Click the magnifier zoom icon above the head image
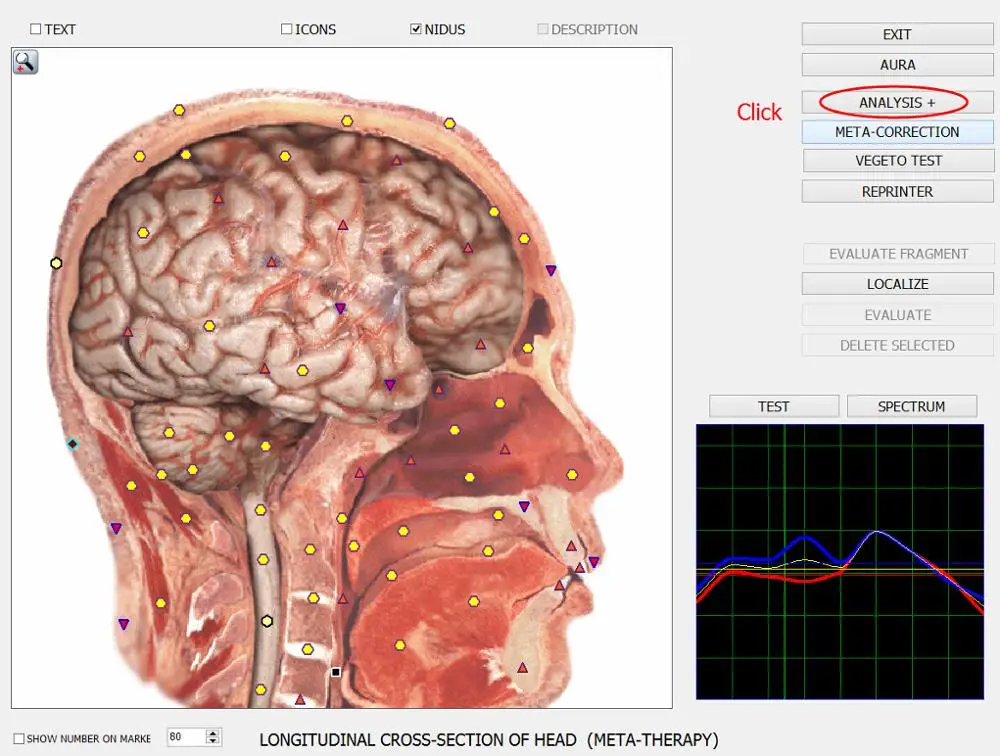The image size is (1000, 756). click(25, 62)
